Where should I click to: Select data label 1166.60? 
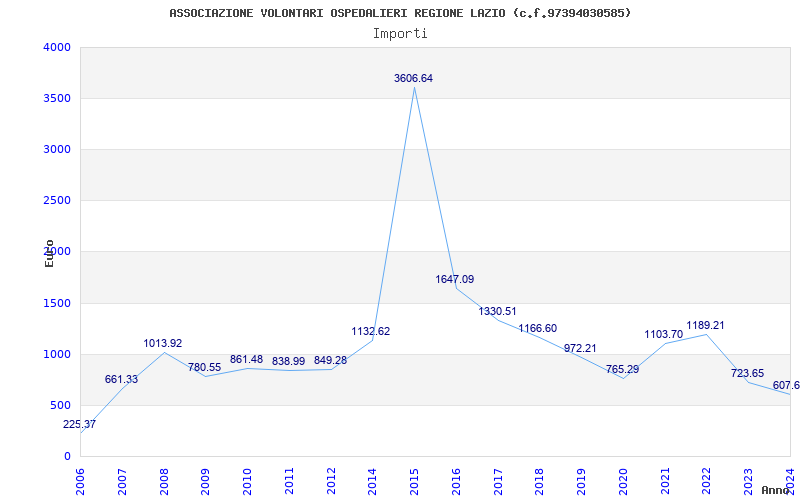coord(538,329)
